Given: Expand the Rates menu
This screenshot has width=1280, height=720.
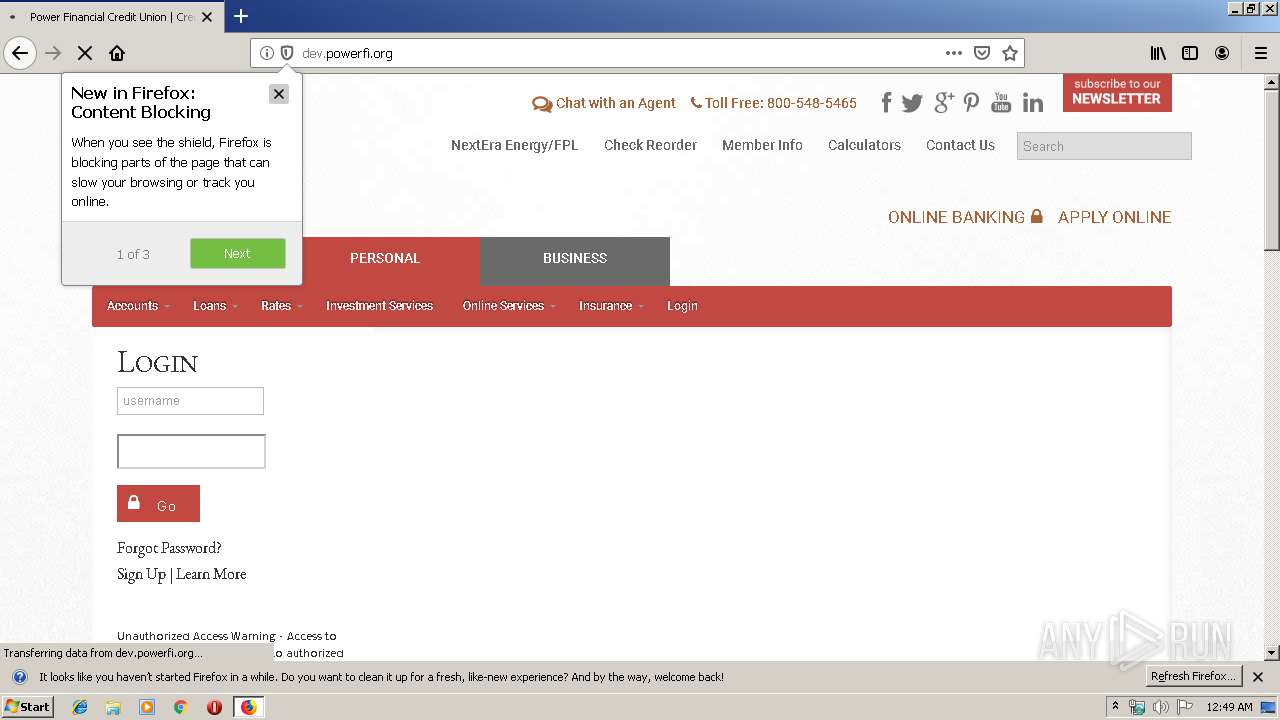Looking at the screenshot, I should 281,306.
